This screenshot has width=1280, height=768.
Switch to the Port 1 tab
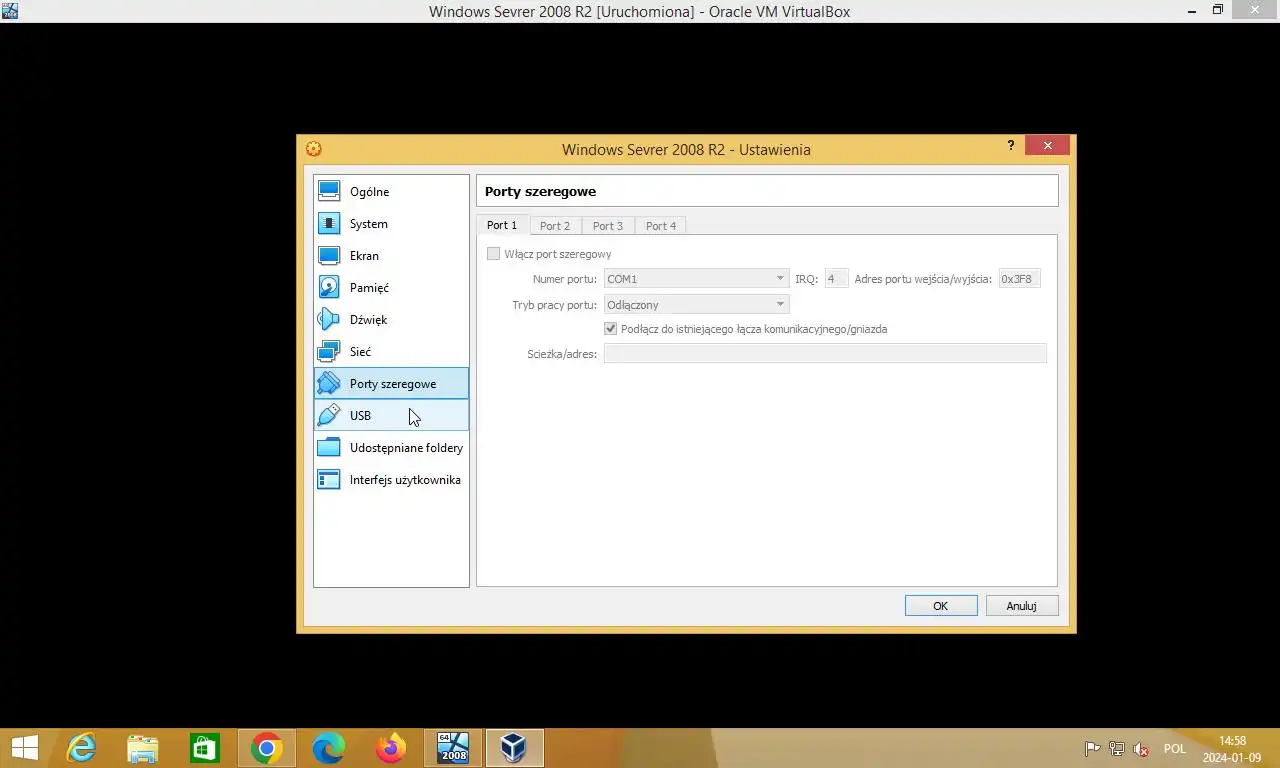[x=502, y=225]
